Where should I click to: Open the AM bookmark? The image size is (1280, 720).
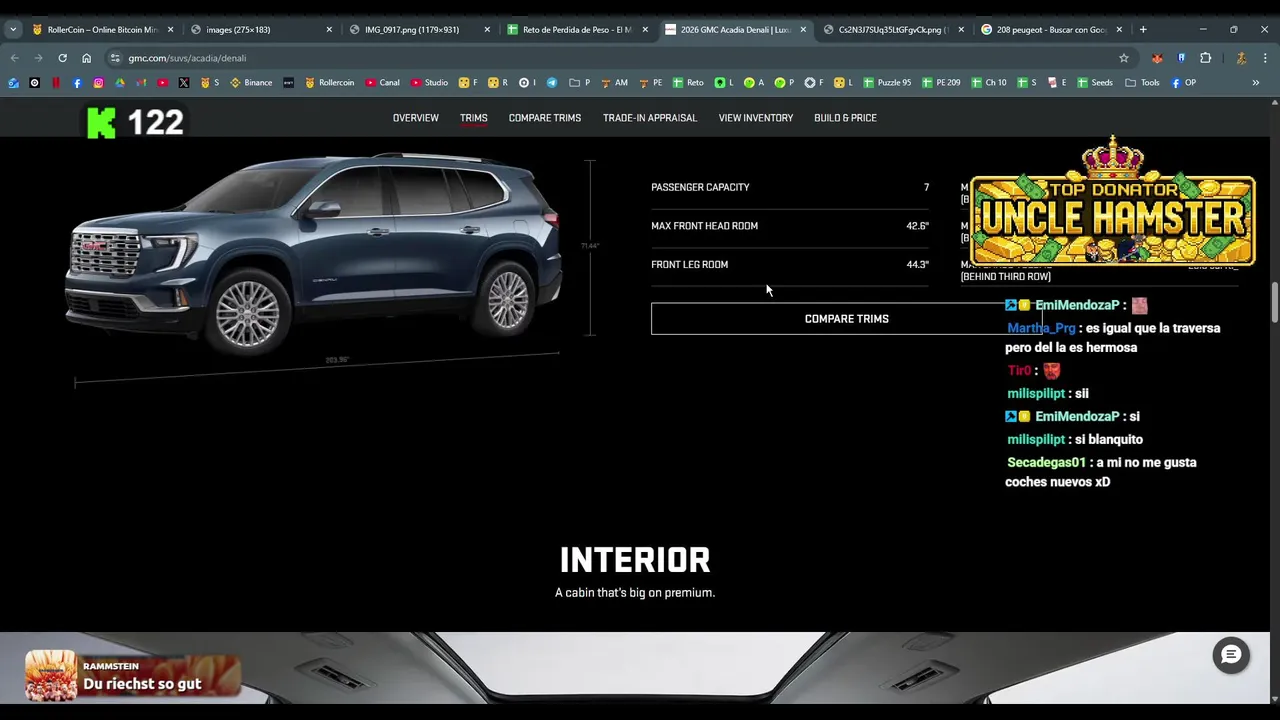(x=615, y=83)
